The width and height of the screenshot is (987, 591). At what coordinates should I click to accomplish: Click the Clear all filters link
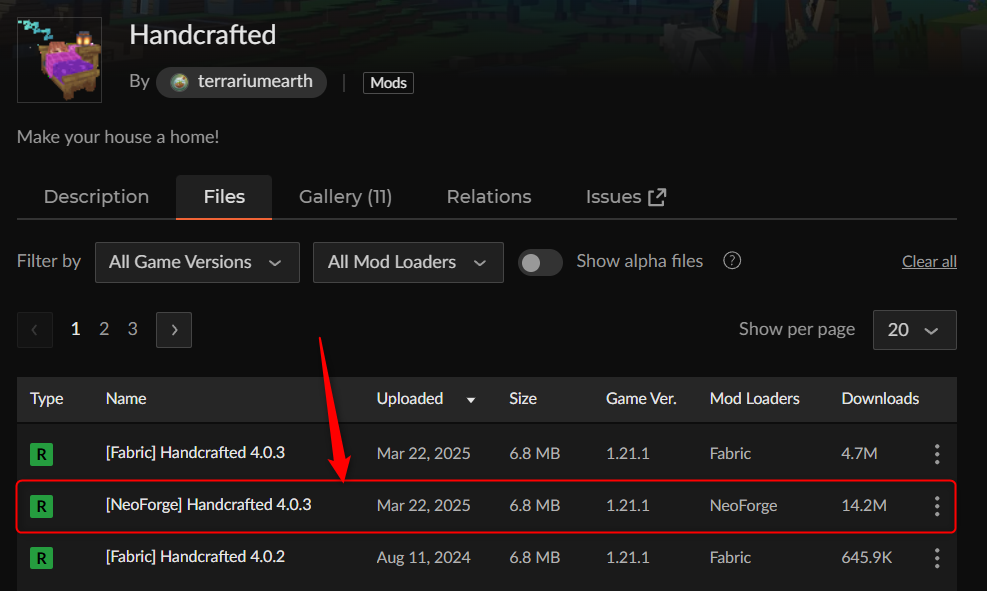click(x=929, y=261)
